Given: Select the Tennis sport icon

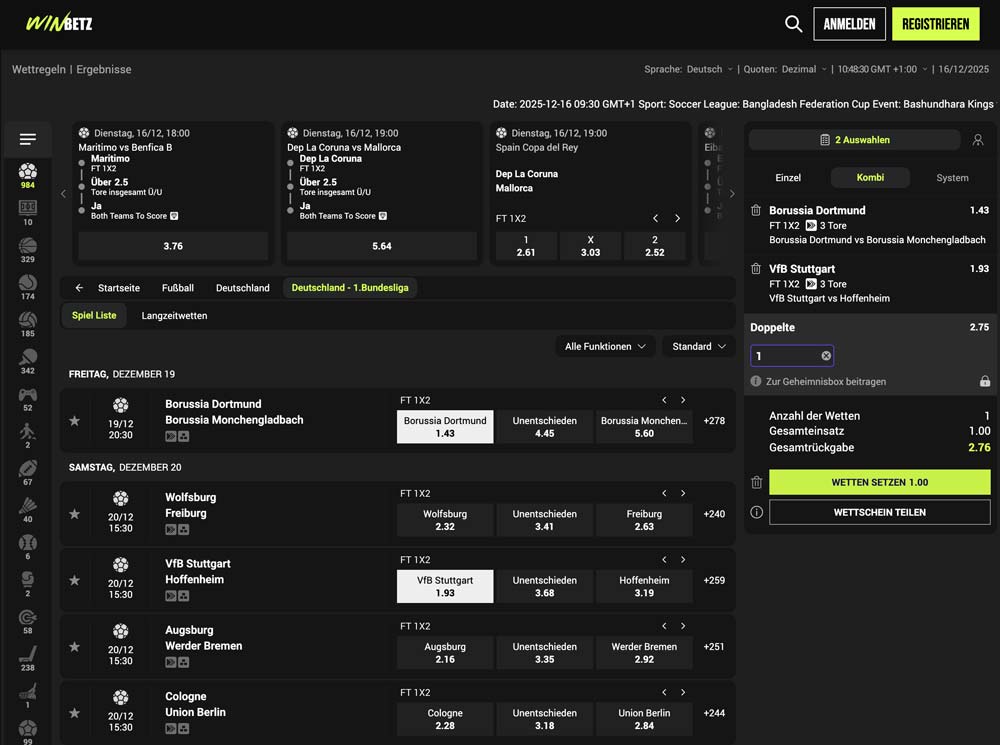Looking at the screenshot, I should [x=28, y=283].
